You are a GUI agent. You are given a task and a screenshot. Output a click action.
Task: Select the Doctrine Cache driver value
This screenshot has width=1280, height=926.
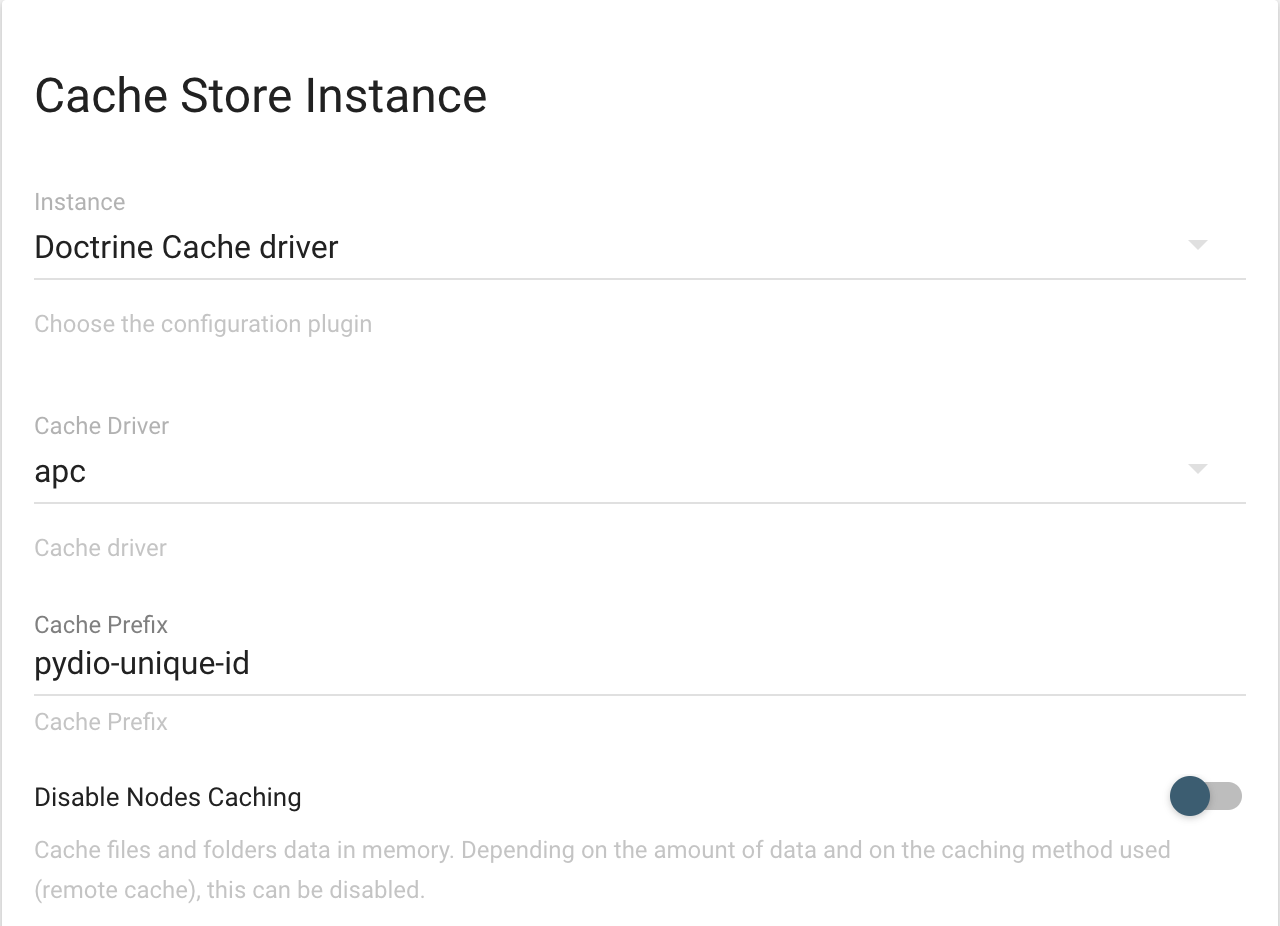pyautogui.click(x=186, y=247)
